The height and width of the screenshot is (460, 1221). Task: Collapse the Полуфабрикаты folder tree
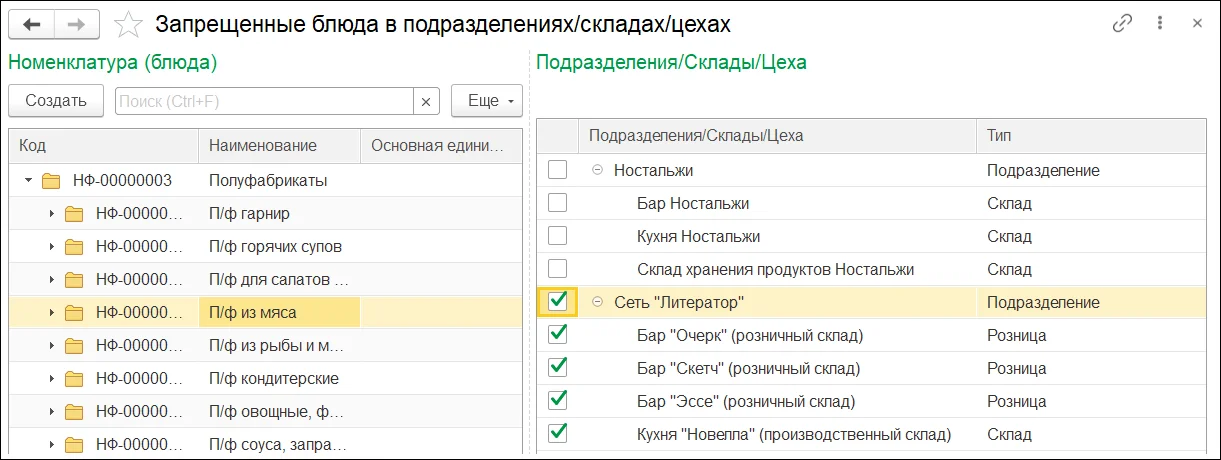coord(29,181)
